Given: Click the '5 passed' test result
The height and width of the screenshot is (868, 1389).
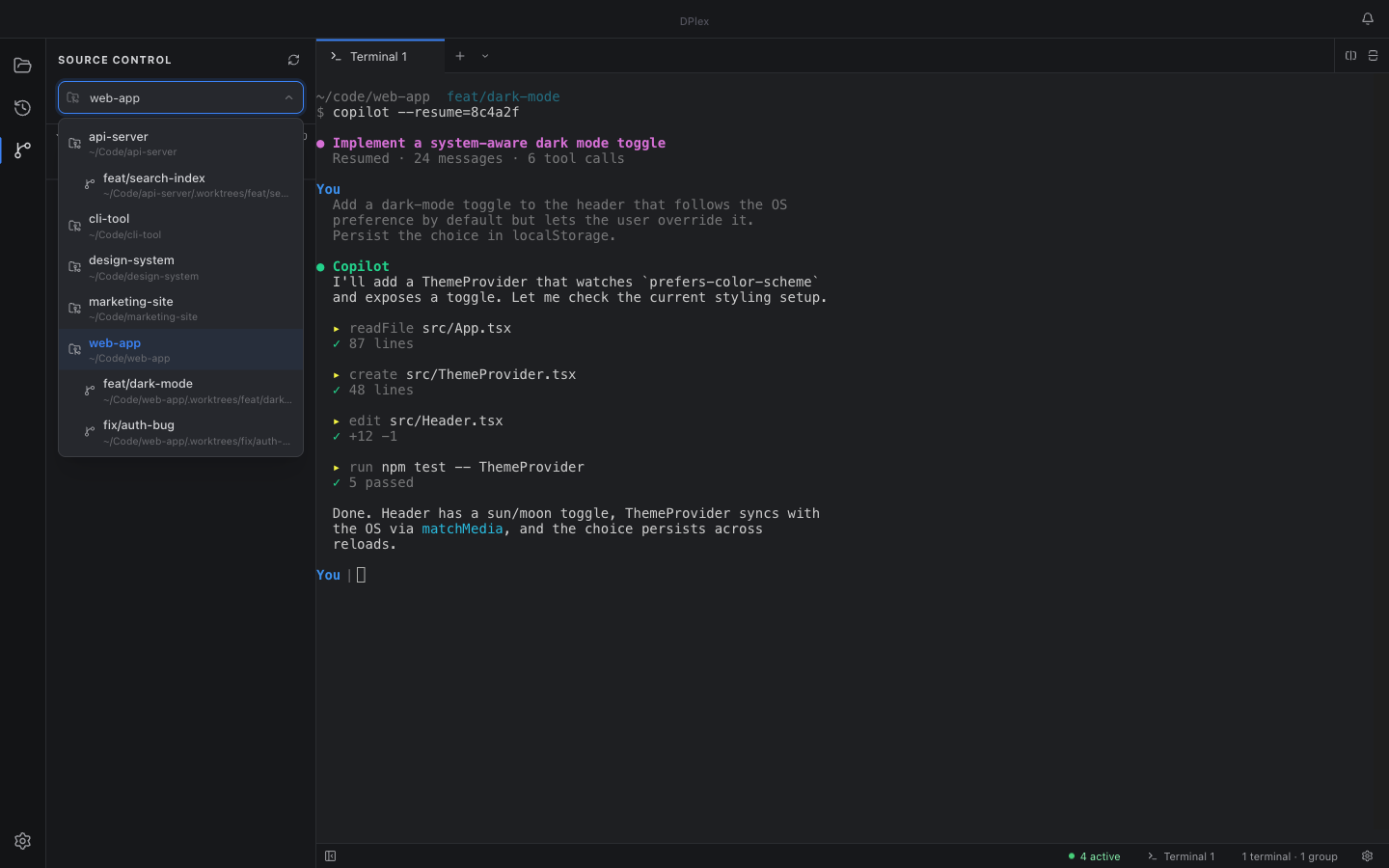Looking at the screenshot, I should pos(381,482).
